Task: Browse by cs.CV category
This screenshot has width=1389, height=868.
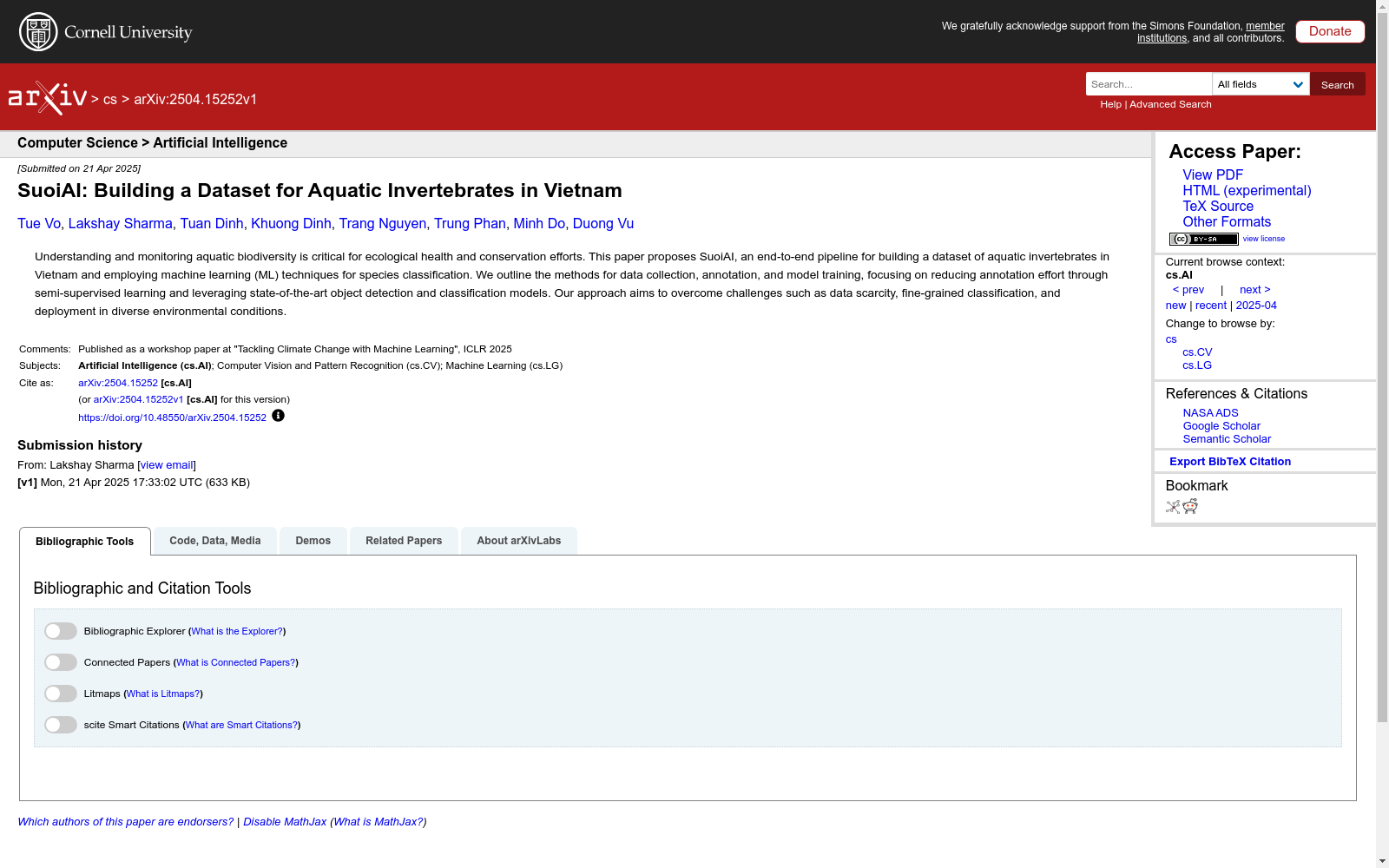Action: (1197, 352)
